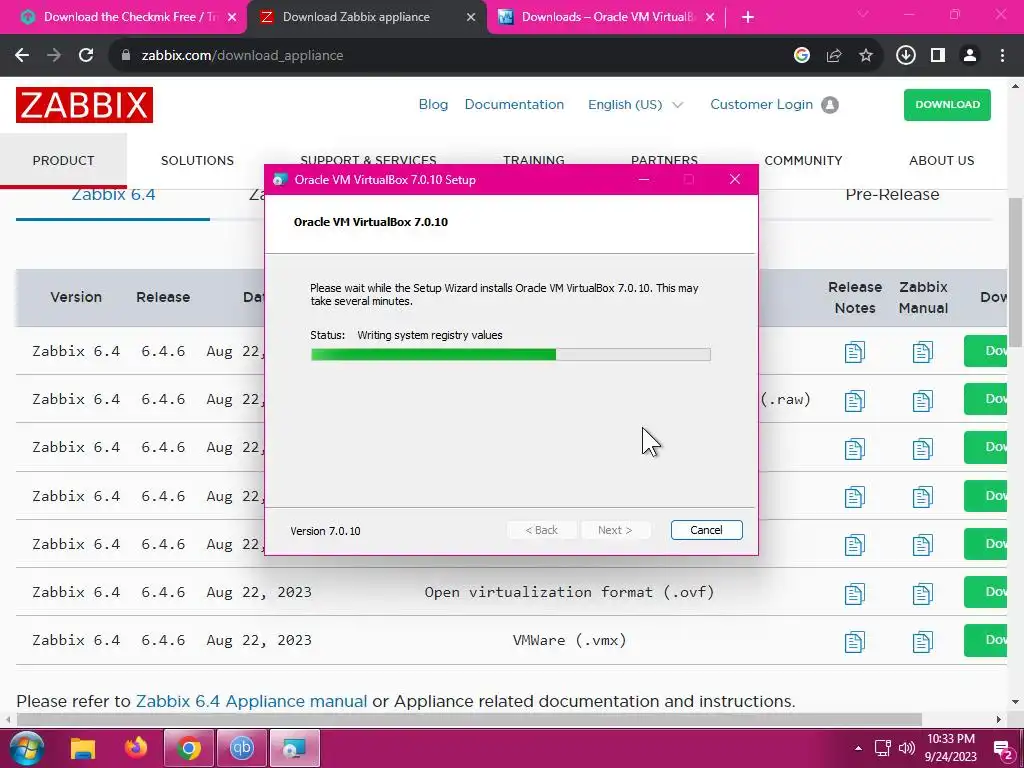Open Zabbix 6.4 Appliance manual link
Screen dimensions: 1024x768
pos(251,701)
